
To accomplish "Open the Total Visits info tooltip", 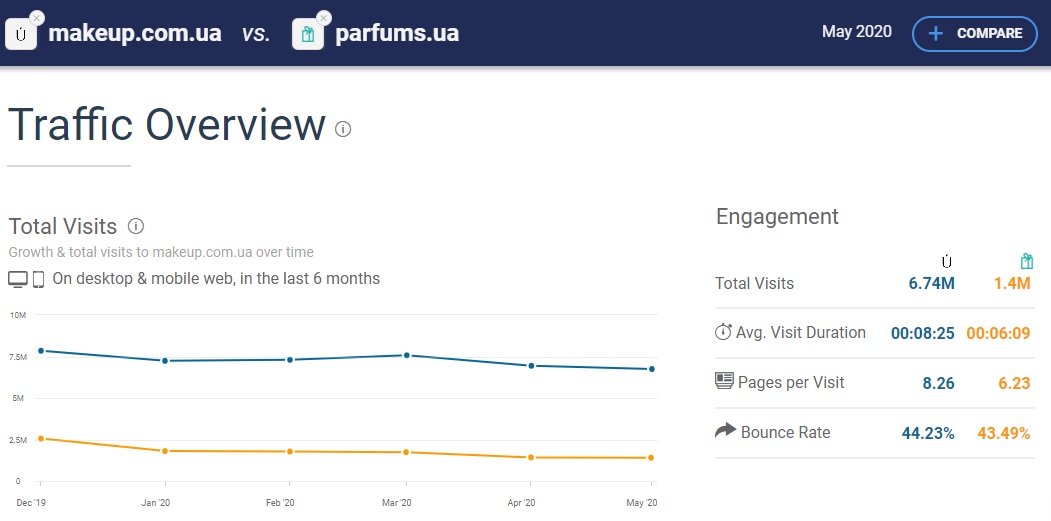I will (x=136, y=226).
